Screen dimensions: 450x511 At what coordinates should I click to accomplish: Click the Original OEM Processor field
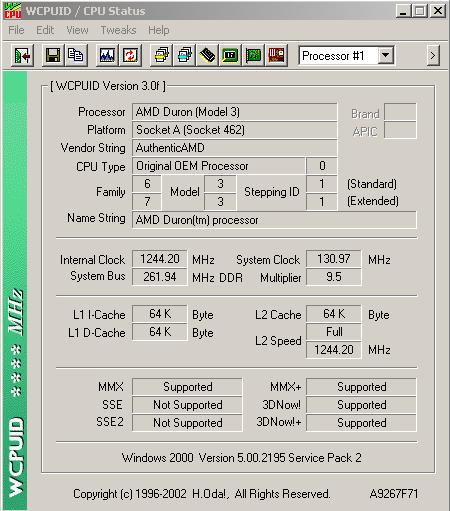point(218,166)
